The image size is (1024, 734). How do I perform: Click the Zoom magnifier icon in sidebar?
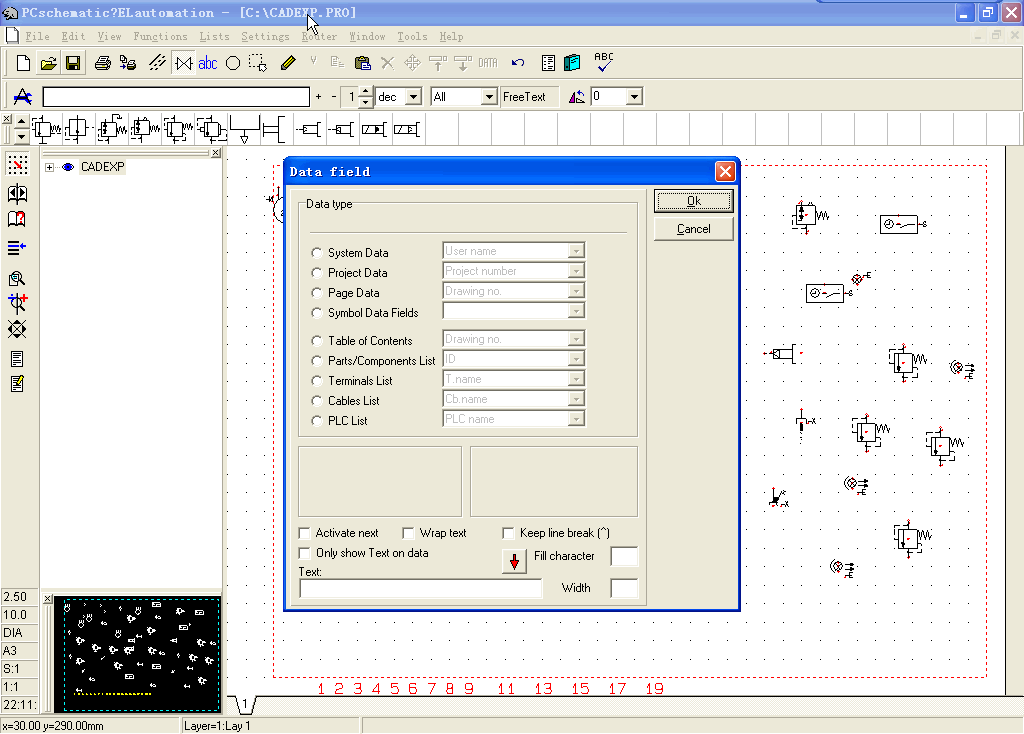click(17, 279)
